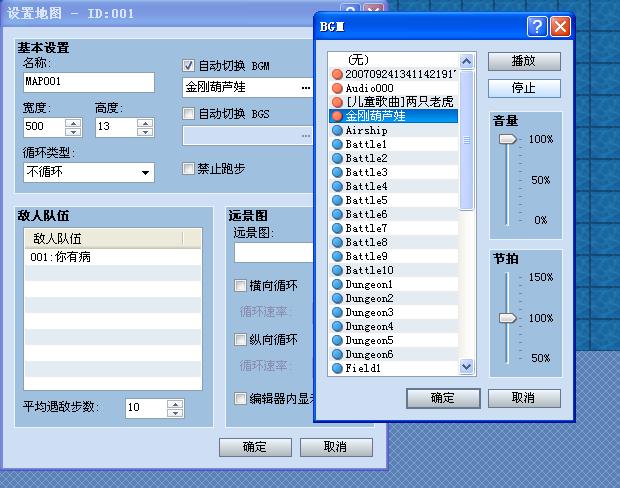Click the 音量 volume slider handle

click(x=507, y=139)
